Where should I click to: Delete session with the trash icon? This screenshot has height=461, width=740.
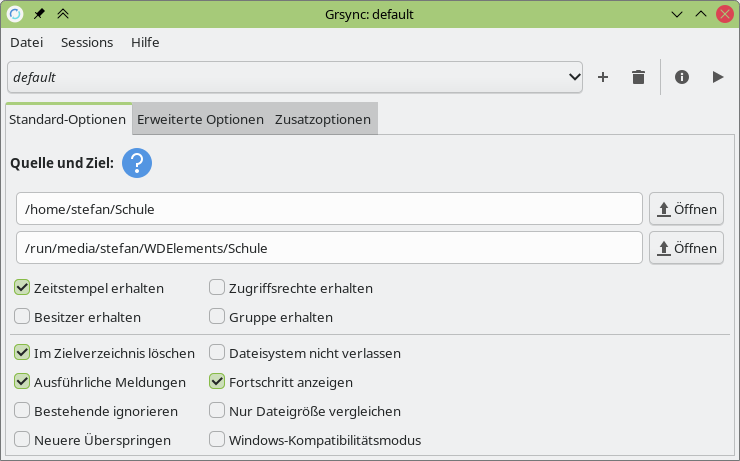pyautogui.click(x=638, y=77)
